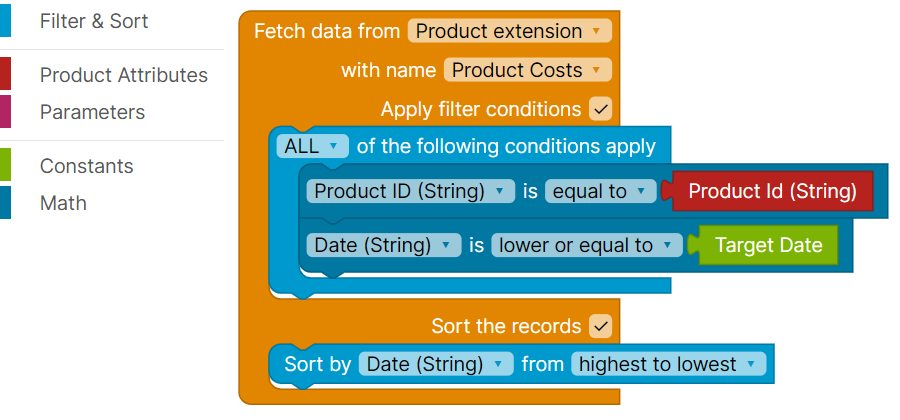Change the lower or equal to operator
The image size is (900, 420).
coord(586,245)
